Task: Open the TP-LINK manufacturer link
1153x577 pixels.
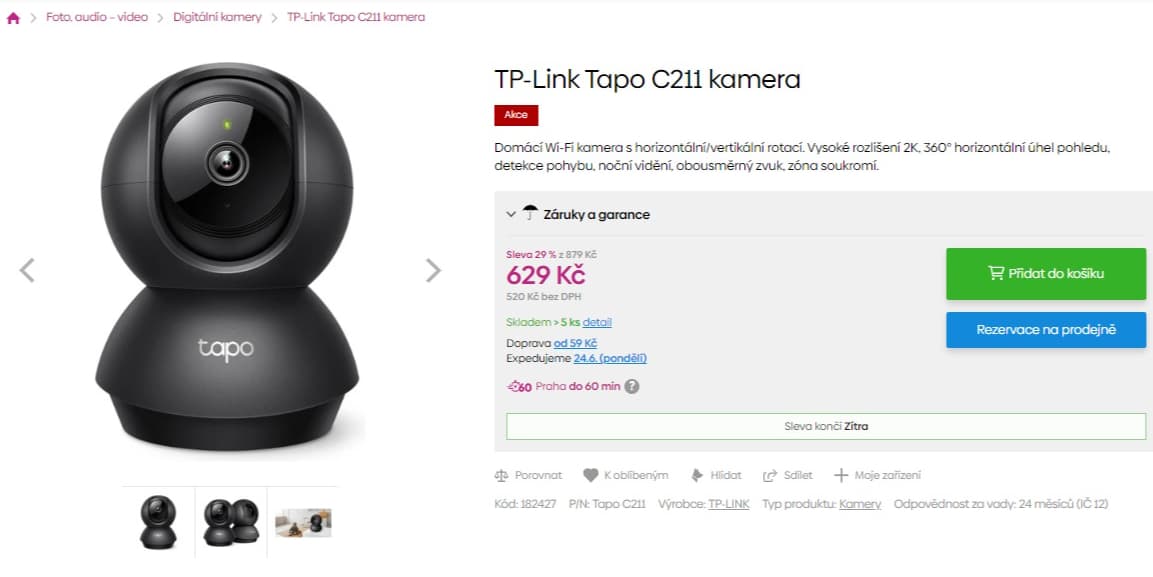Action: point(729,504)
